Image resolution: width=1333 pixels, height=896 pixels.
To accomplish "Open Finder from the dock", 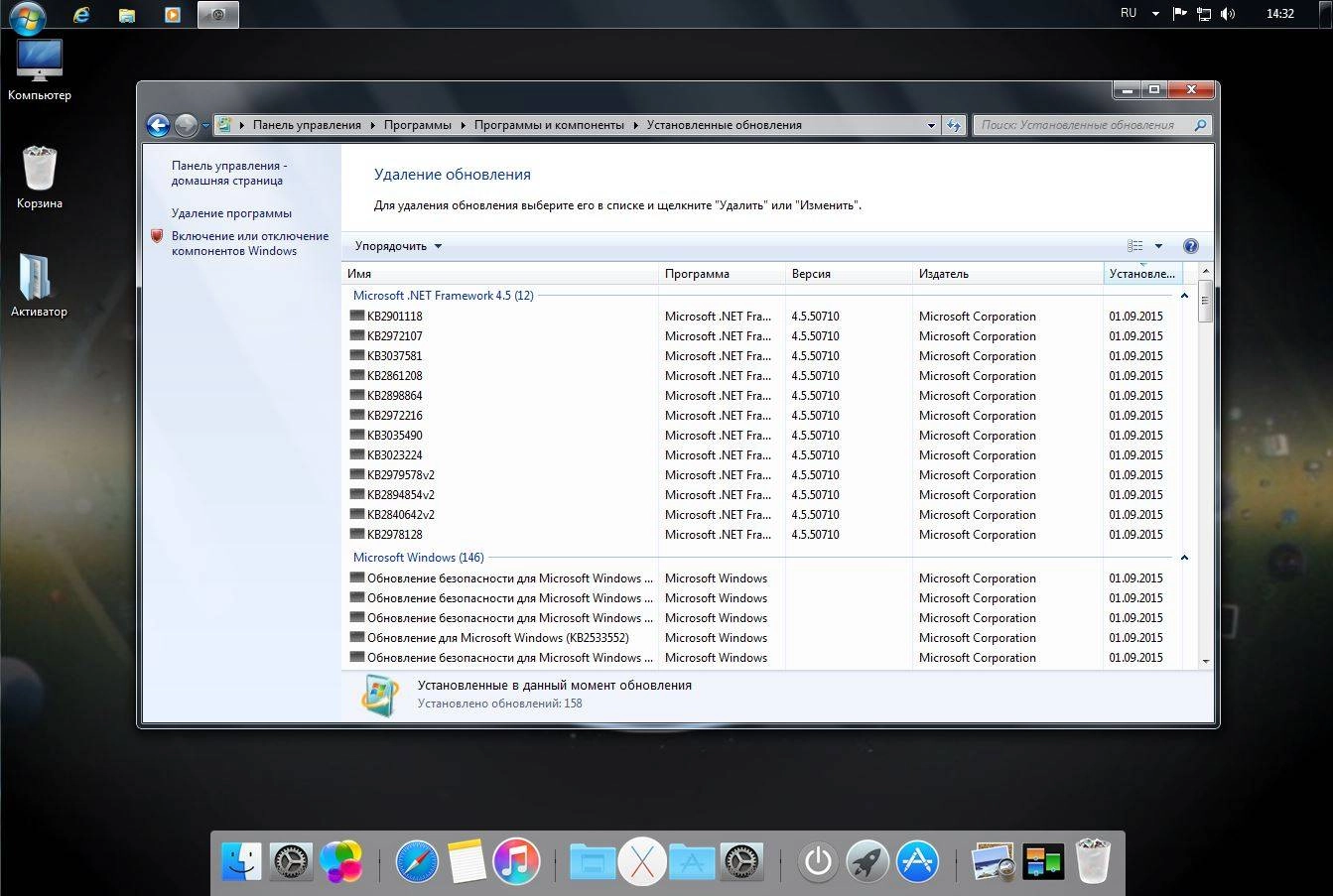I will coord(241,861).
